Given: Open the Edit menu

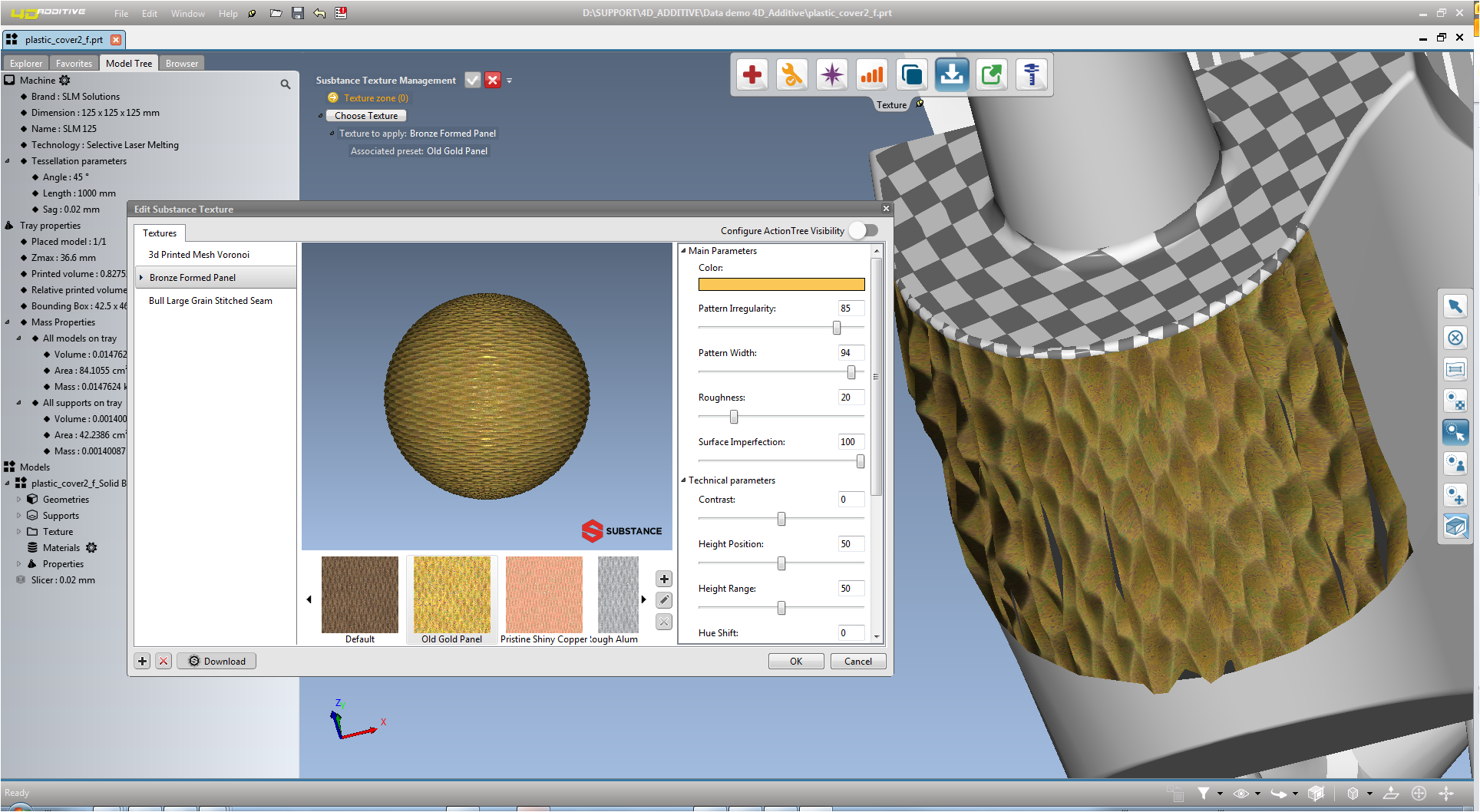Looking at the screenshot, I should pos(149,13).
